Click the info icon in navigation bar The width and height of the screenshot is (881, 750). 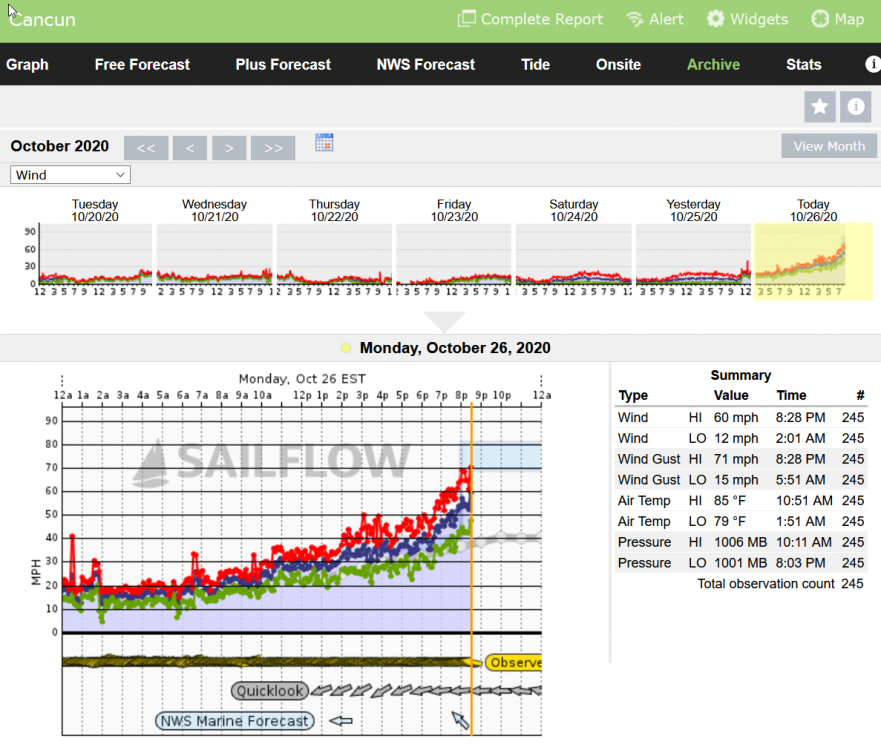872,64
